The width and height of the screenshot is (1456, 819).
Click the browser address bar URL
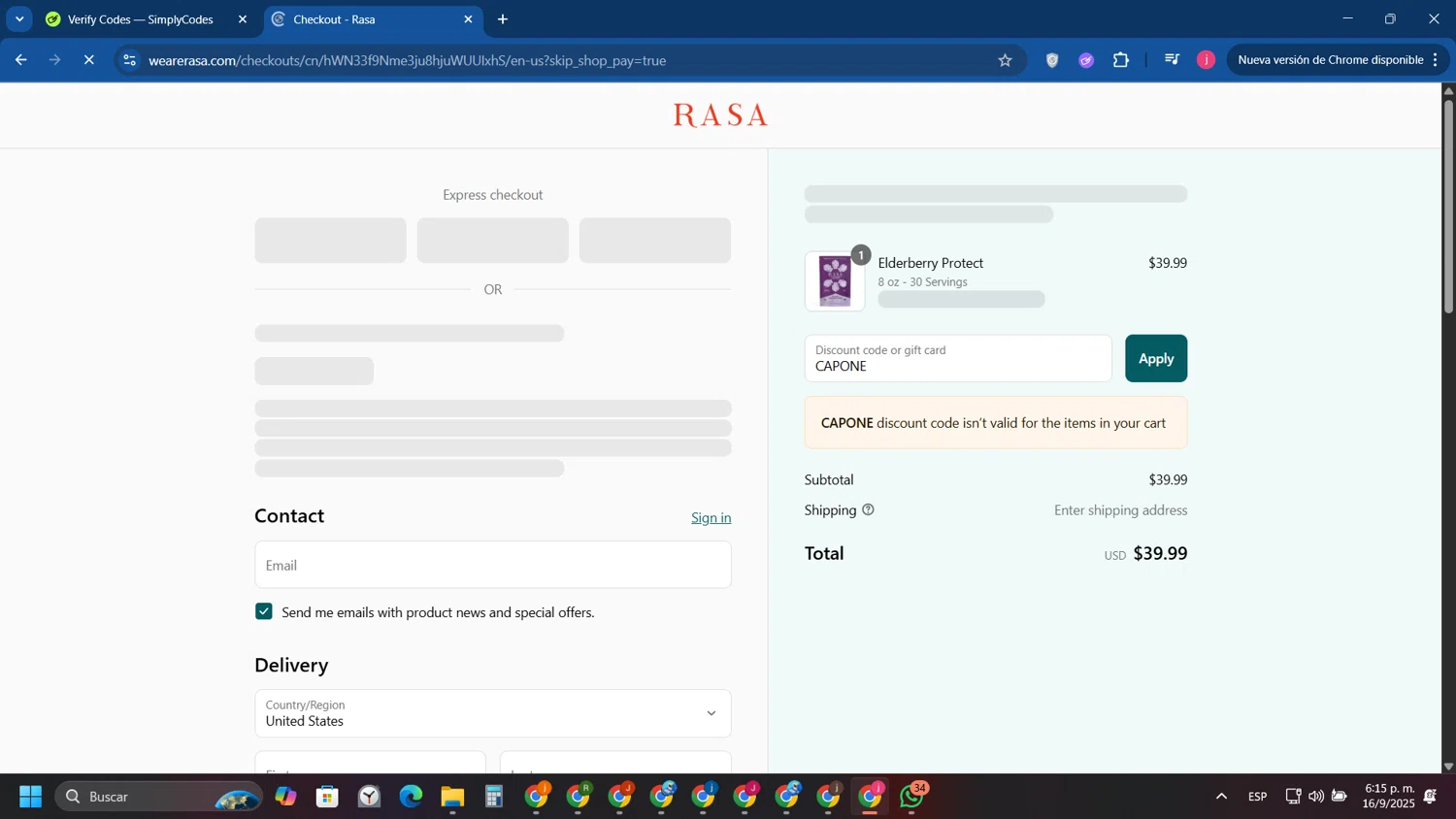pyautogui.click(x=408, y=60)
